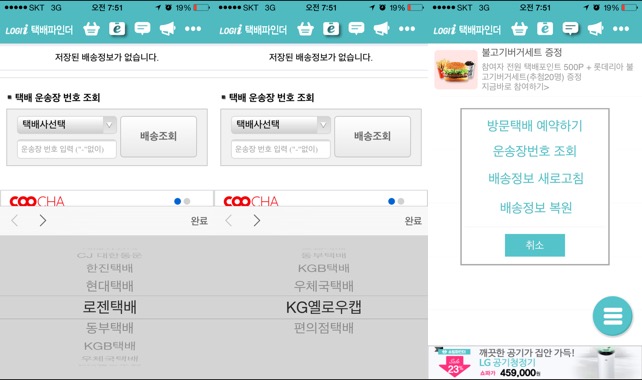Tap the shopping basket icon in left screen

tap(91, 29)
